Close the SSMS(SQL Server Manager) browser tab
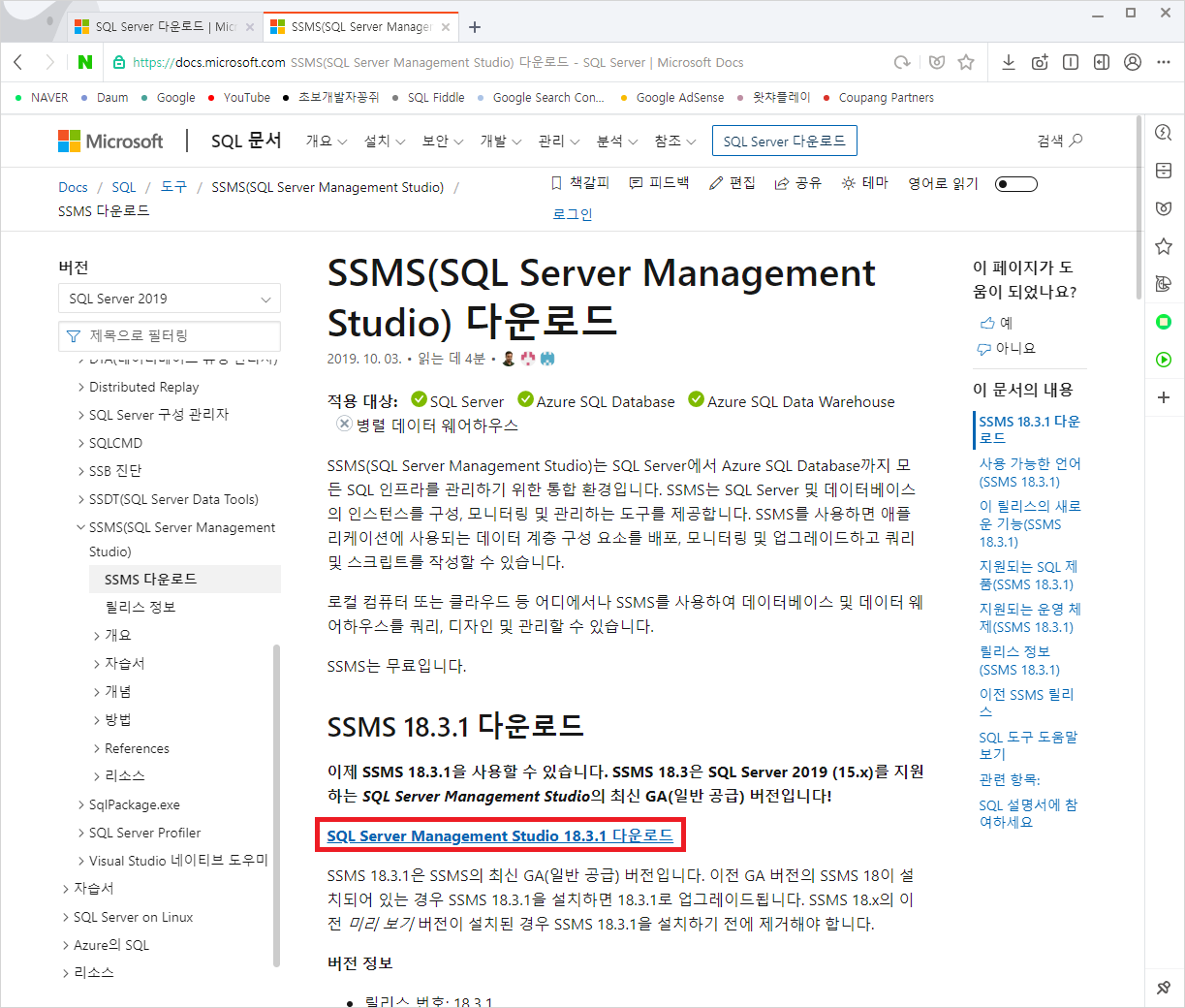The height and width of the screenshot is (1008, 1185). tap(446, 27)
